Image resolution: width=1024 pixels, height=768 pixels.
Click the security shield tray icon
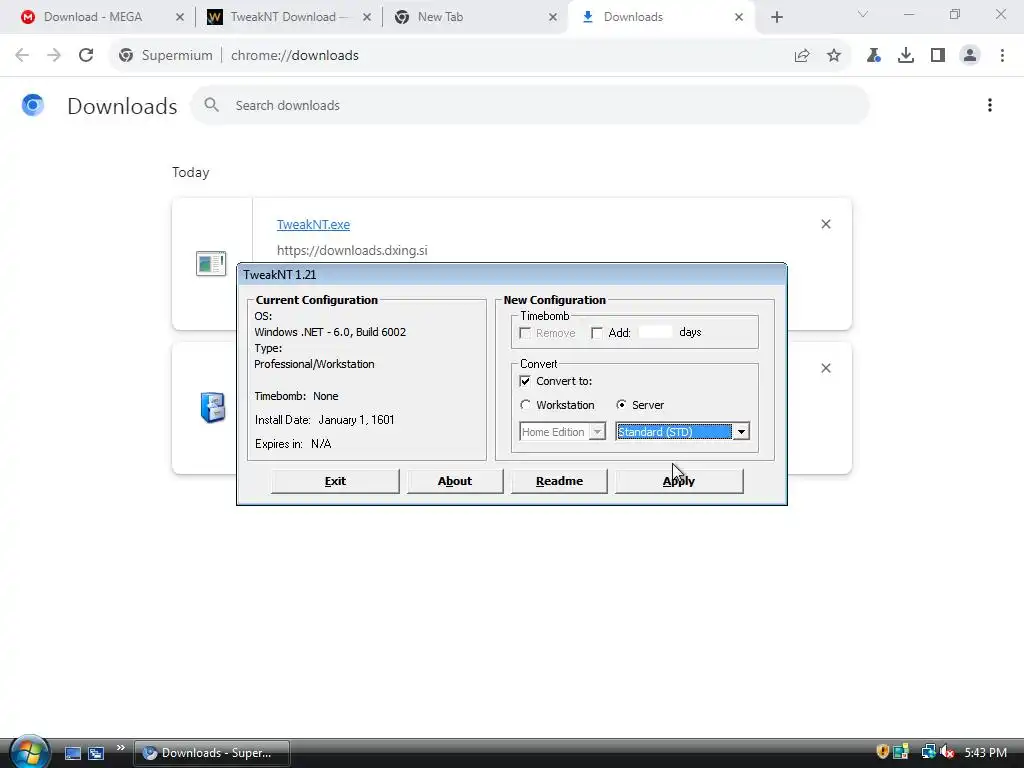point(882,752)
